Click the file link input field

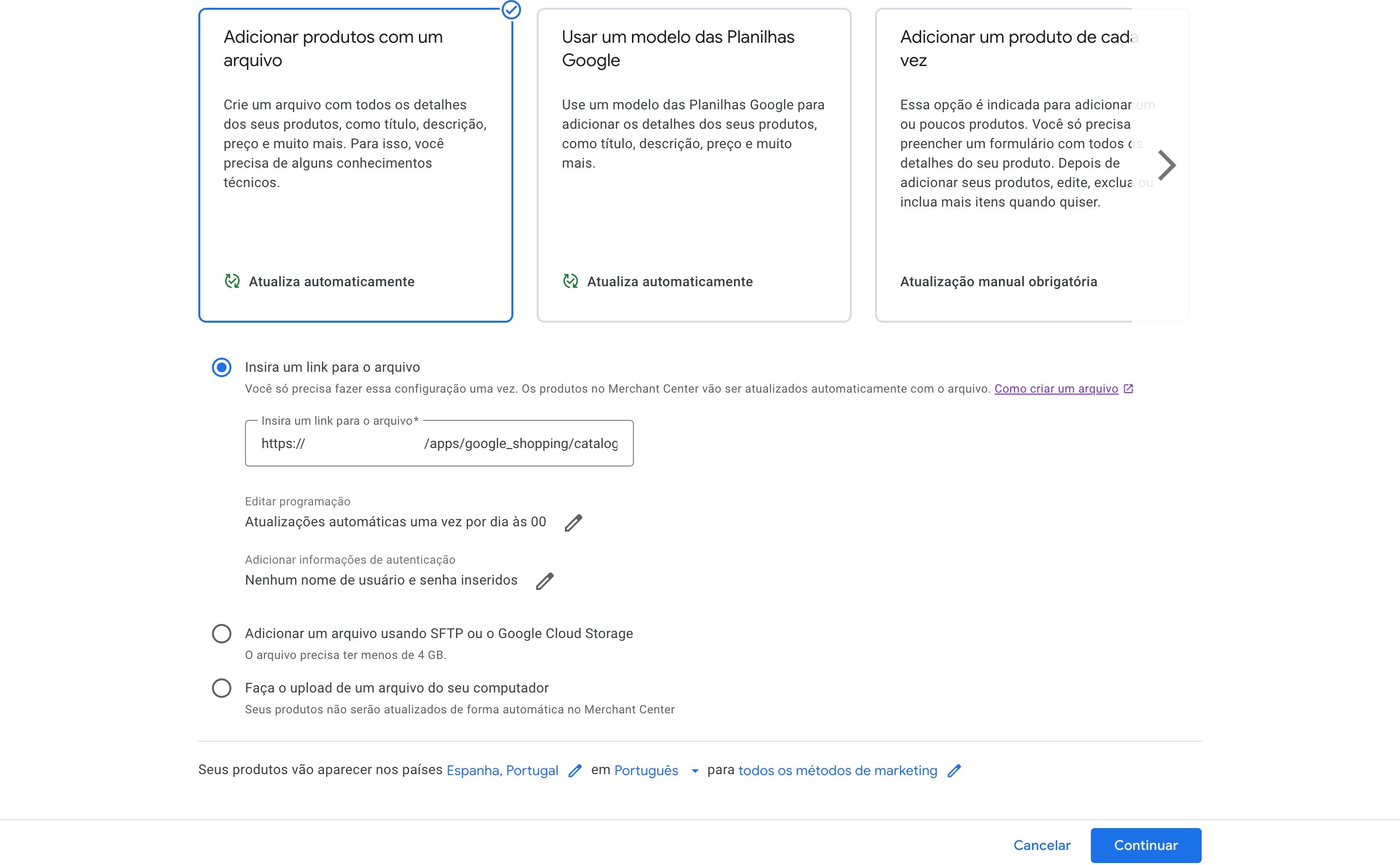click(439, 444)
